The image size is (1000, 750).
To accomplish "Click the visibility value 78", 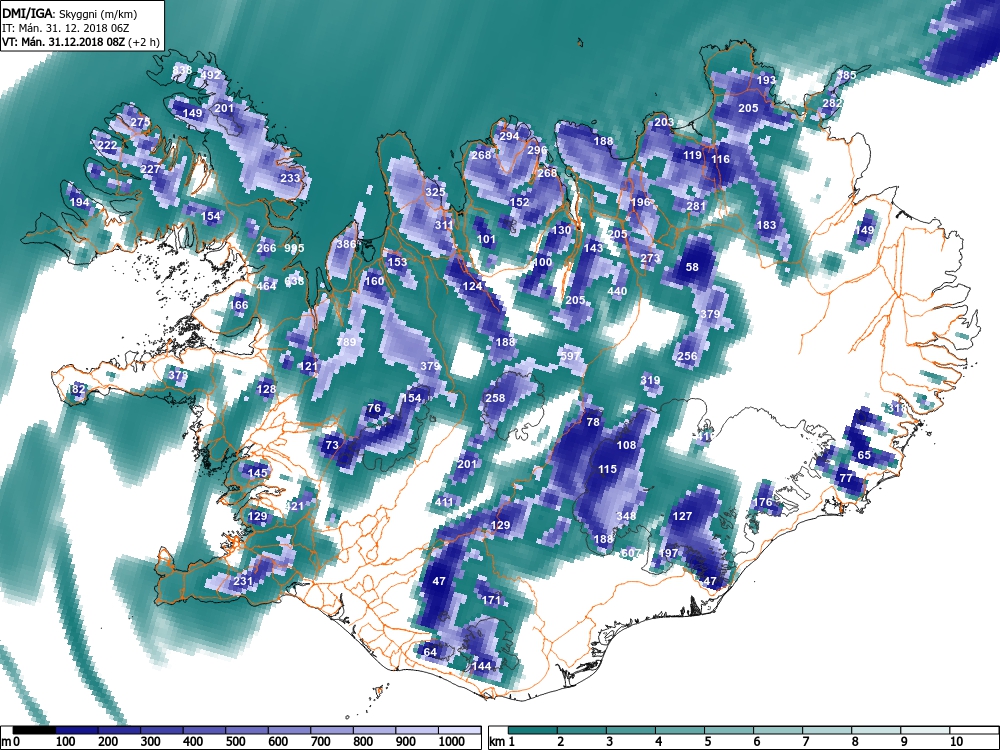I will (593, 422).
